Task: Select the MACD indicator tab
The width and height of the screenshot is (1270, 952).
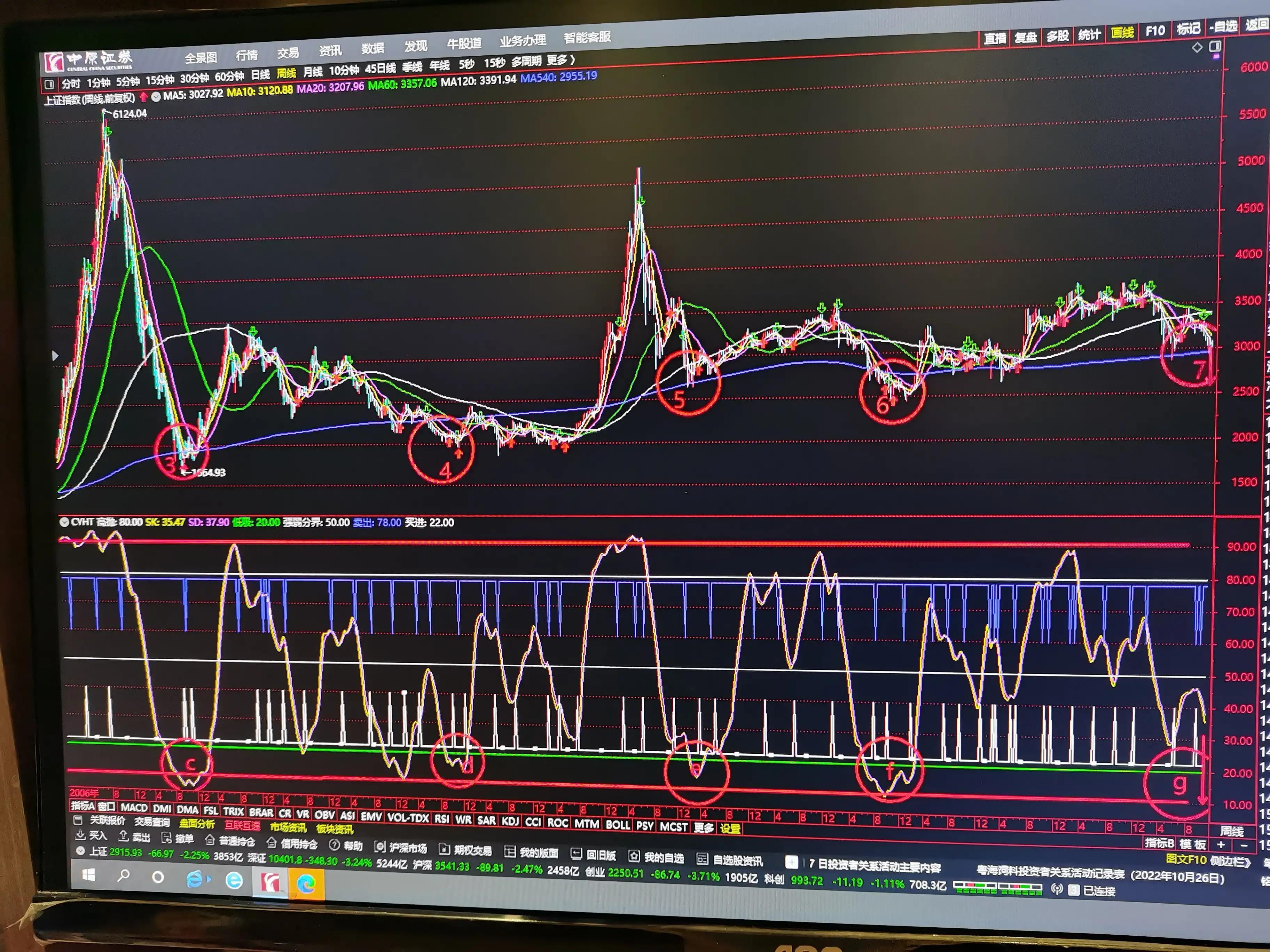Action: tap(134, 807)
